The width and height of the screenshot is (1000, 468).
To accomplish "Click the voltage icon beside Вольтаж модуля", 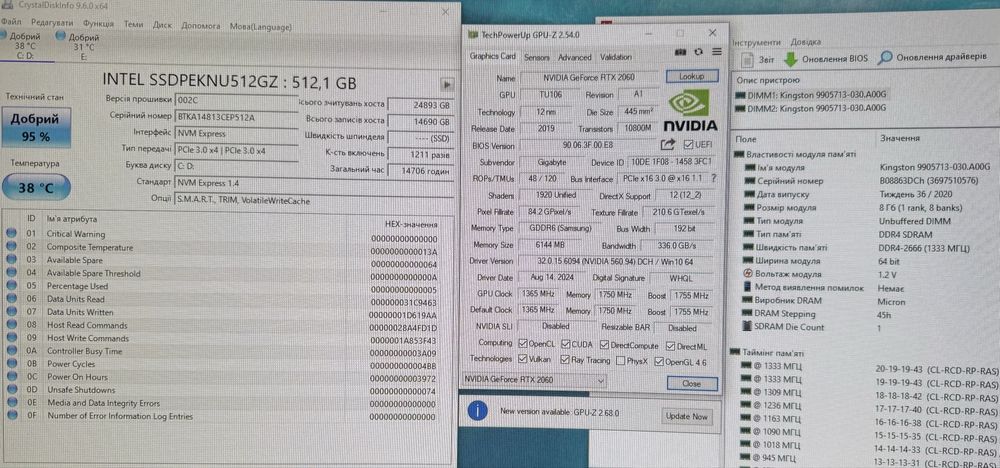I will (x=749, y=274).
